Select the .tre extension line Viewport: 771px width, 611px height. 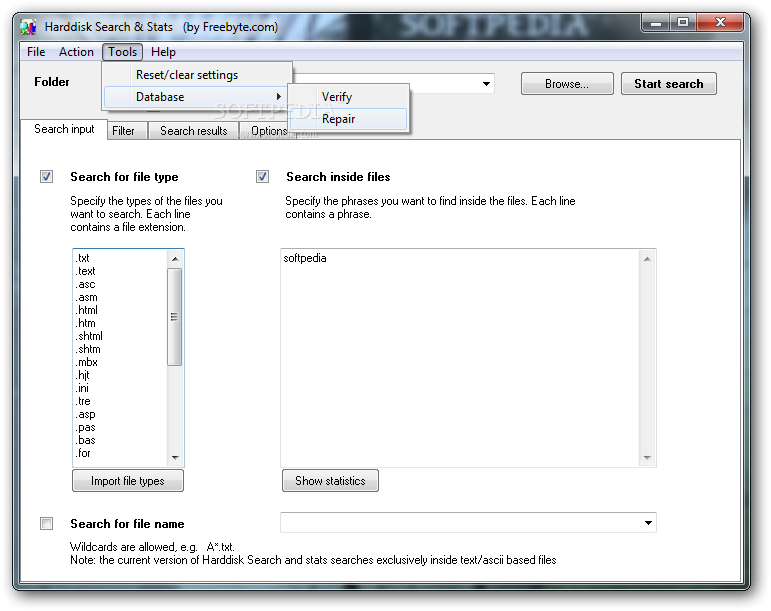point(83,402)
